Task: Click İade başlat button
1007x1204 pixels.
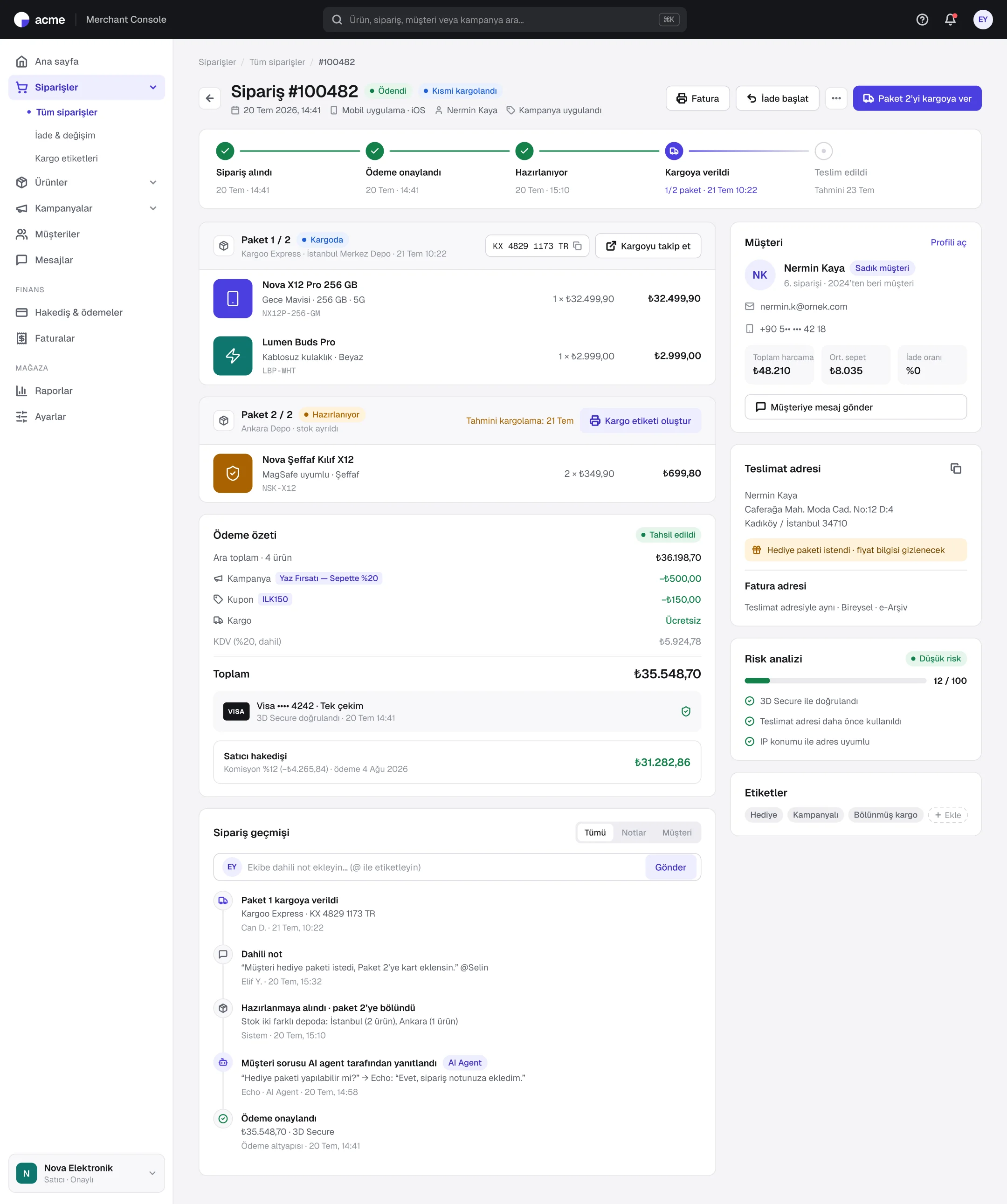Action: [777, 98]
